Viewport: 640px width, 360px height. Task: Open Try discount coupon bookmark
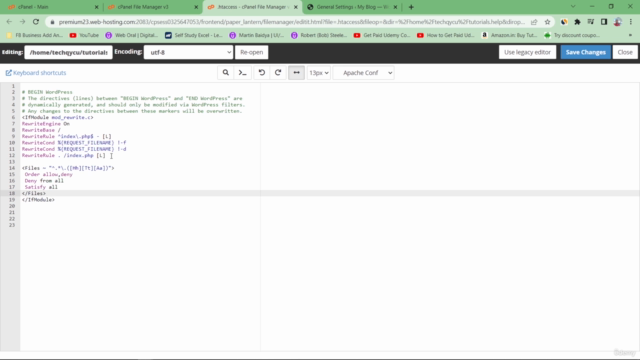572,35
